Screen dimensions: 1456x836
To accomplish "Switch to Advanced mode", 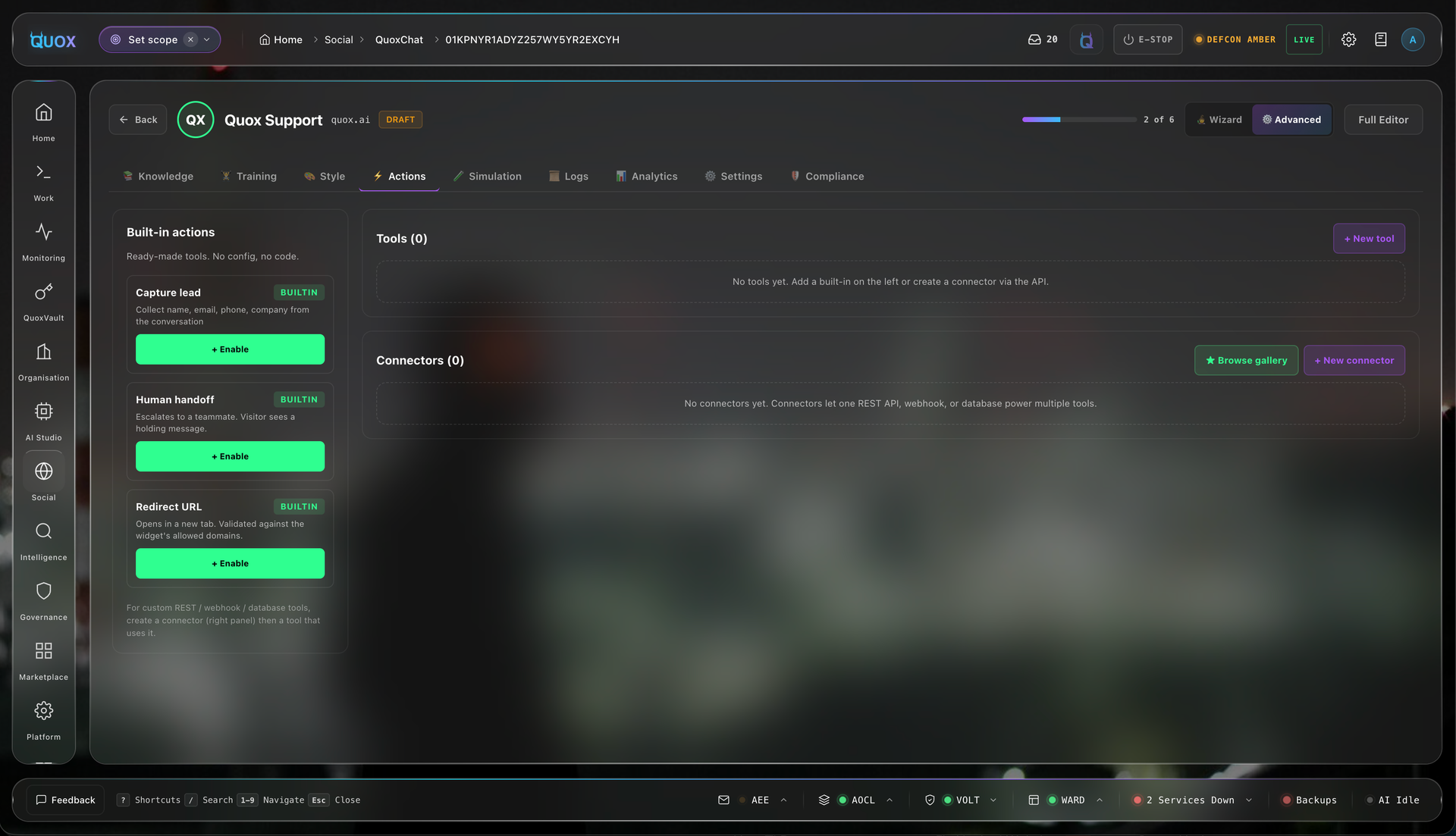I will tap(1291, 120).
